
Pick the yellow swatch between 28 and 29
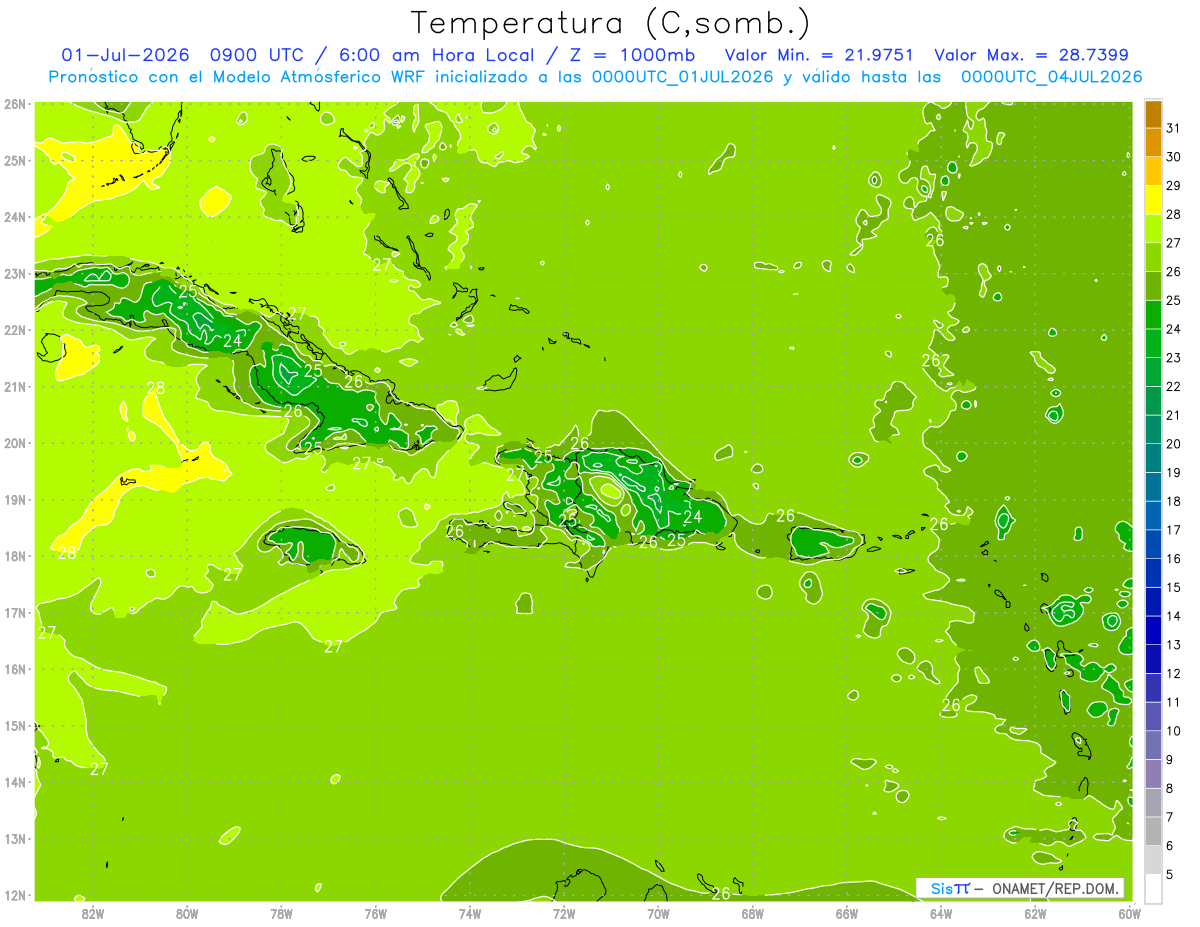(x=1153, y=200)
